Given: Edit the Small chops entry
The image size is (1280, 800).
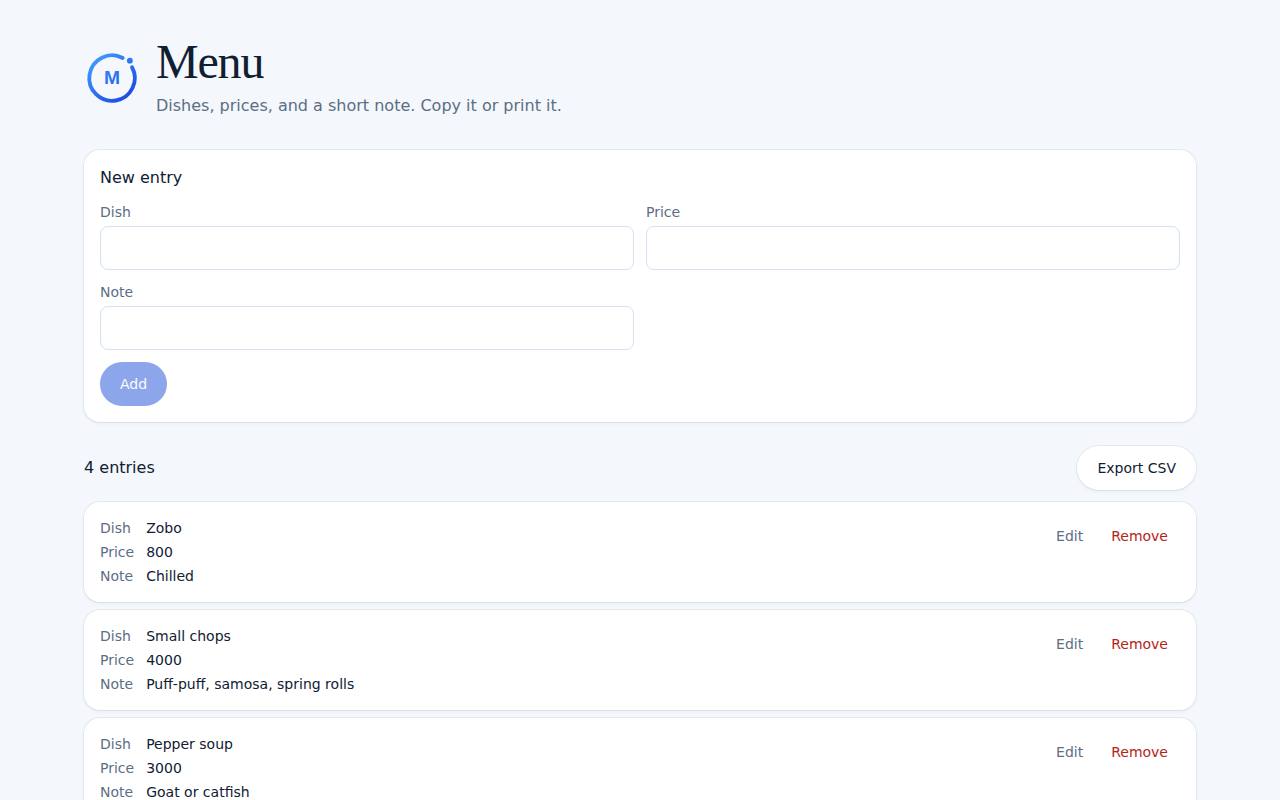Looking at the screenshot, I should (x=1069, y=644).
